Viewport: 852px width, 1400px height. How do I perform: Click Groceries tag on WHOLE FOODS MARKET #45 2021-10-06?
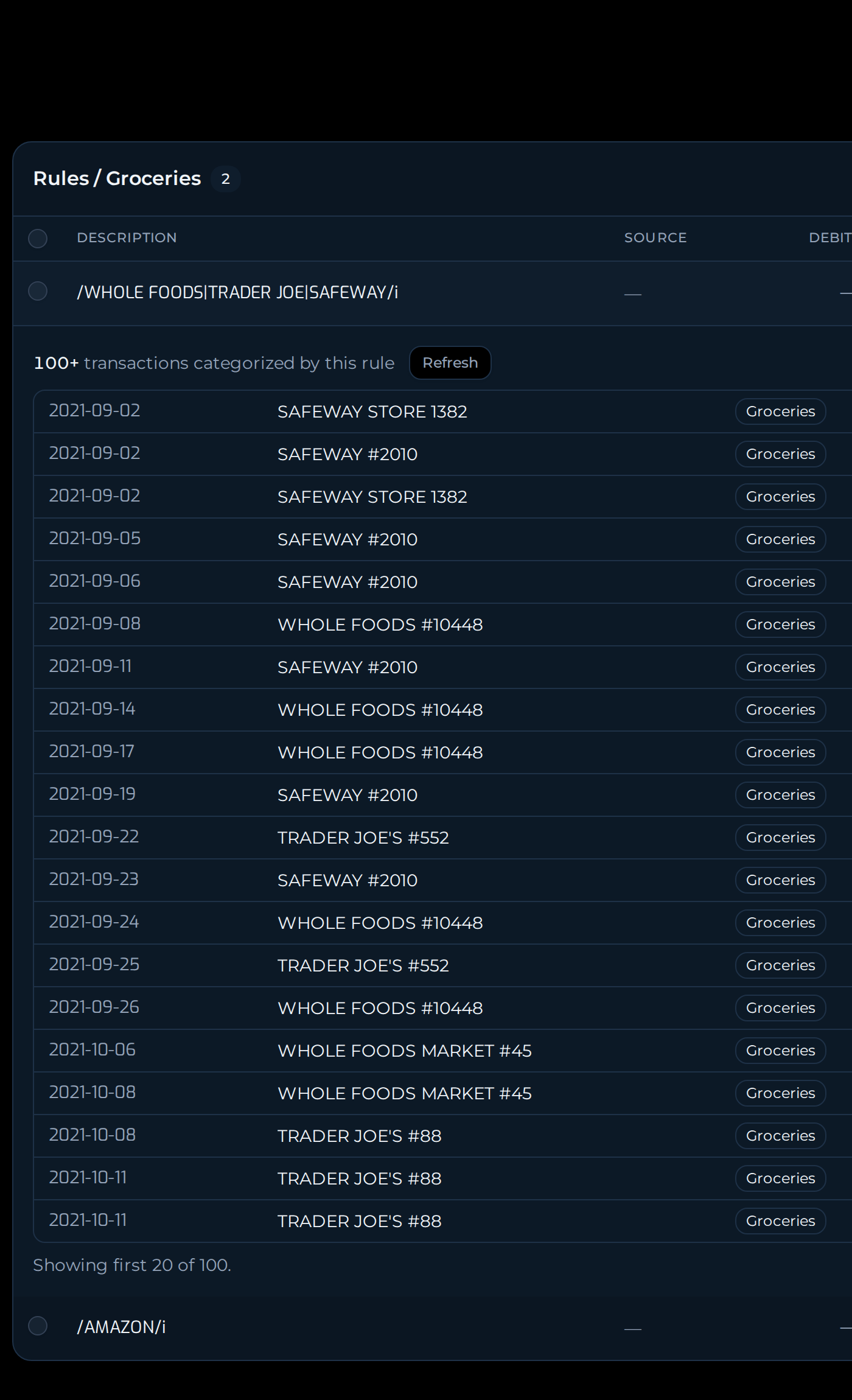[x=780, y=1051]
